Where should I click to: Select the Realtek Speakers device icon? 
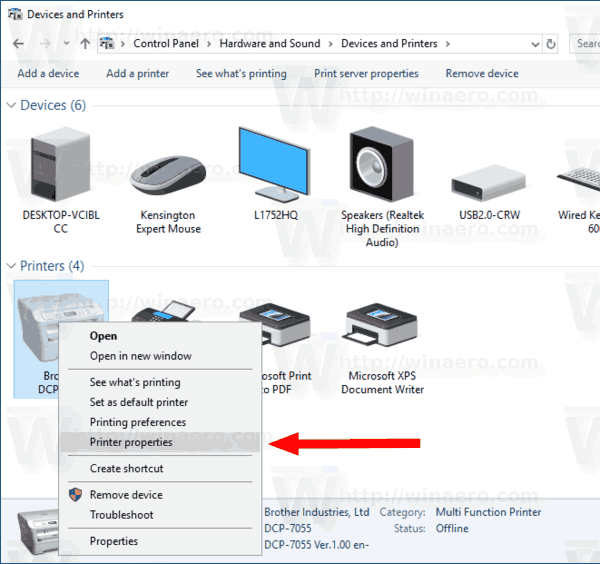382,164
